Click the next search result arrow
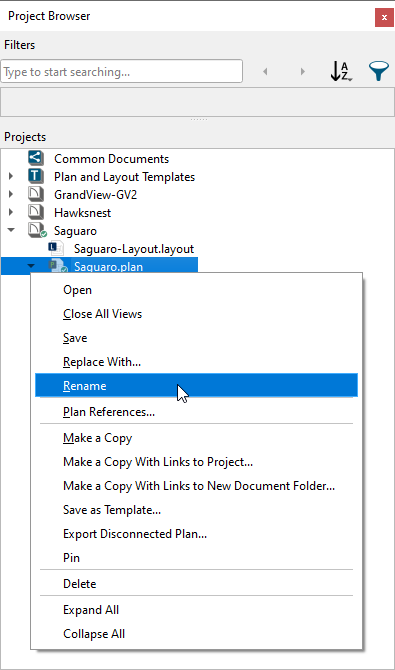395x670 pixels. click(303, 71)
